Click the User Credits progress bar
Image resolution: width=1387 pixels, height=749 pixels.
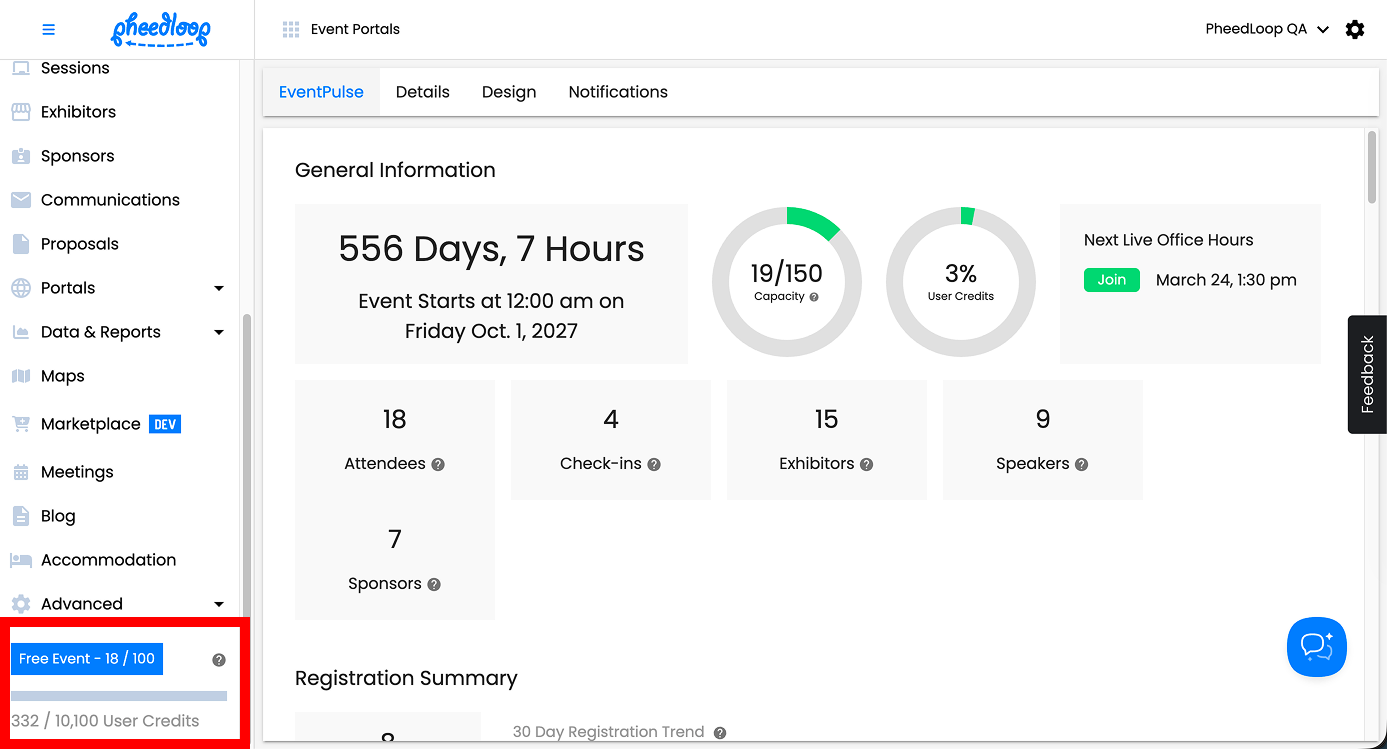pyautogui.click(x=119, y=696)
